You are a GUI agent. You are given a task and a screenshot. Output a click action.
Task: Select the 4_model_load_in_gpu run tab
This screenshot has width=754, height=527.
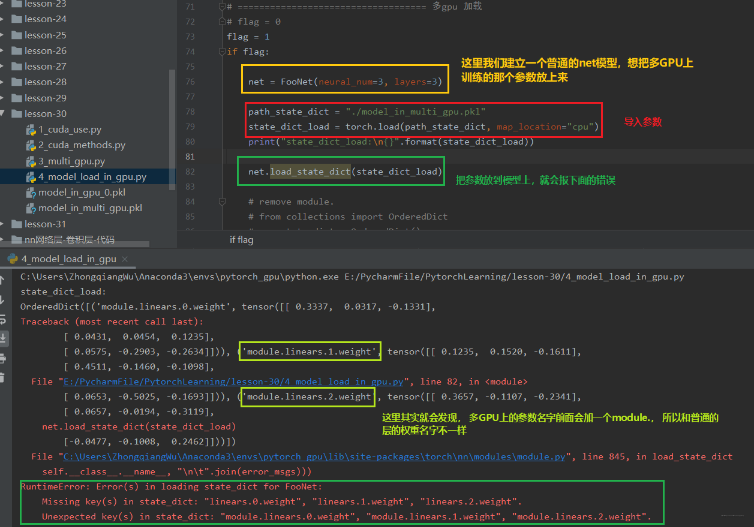click(68, 259)
